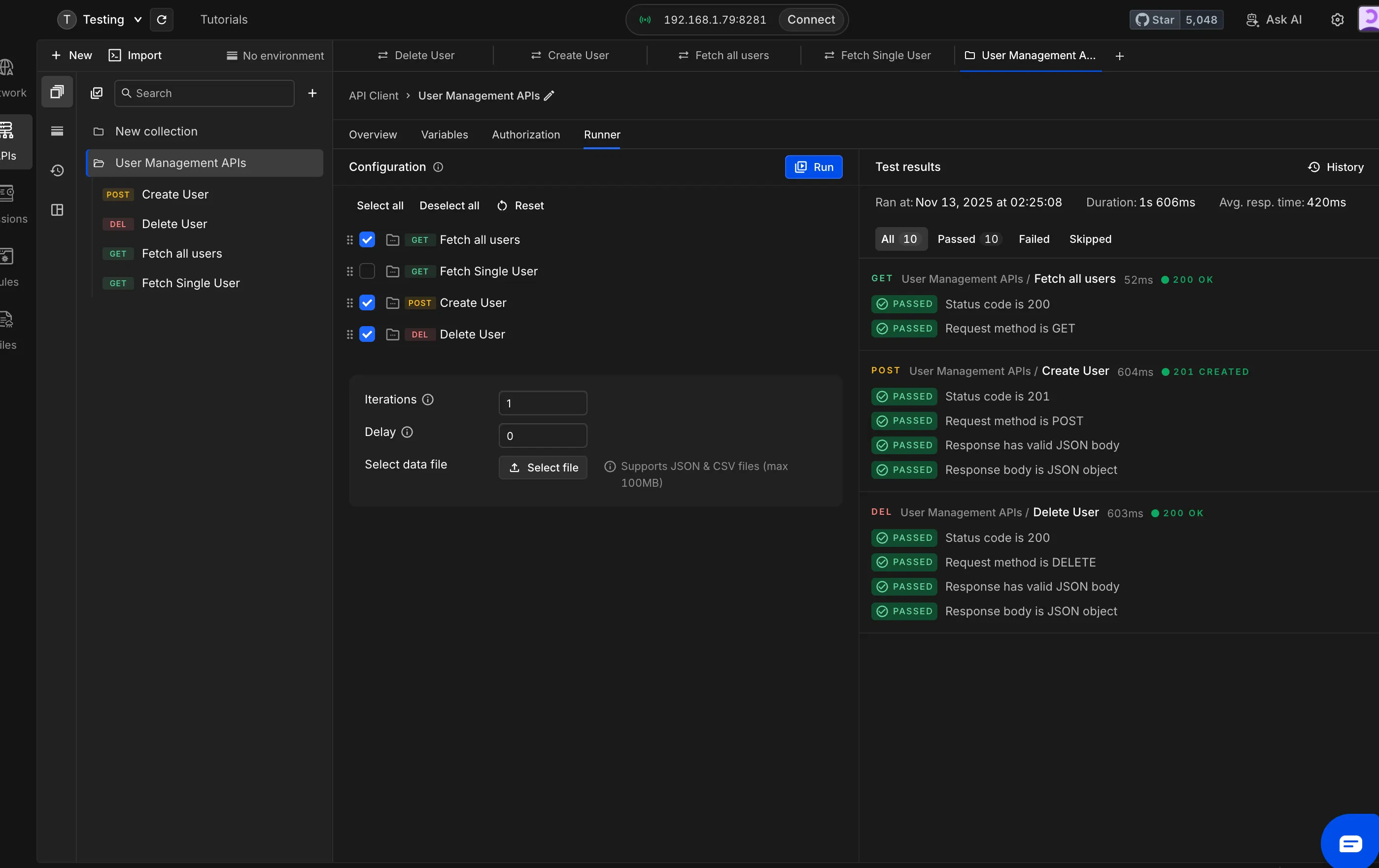
Task: Open the chat support bubble
Action: (1350, 842)
